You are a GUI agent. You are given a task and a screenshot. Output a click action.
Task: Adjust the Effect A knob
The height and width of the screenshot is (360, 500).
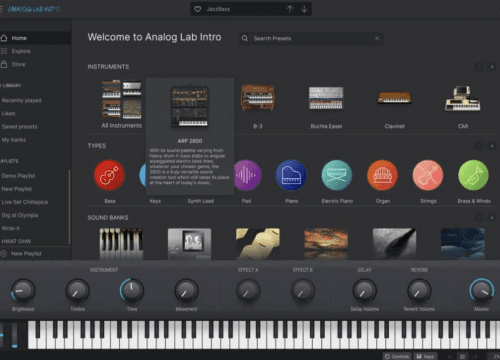(248, 290)
